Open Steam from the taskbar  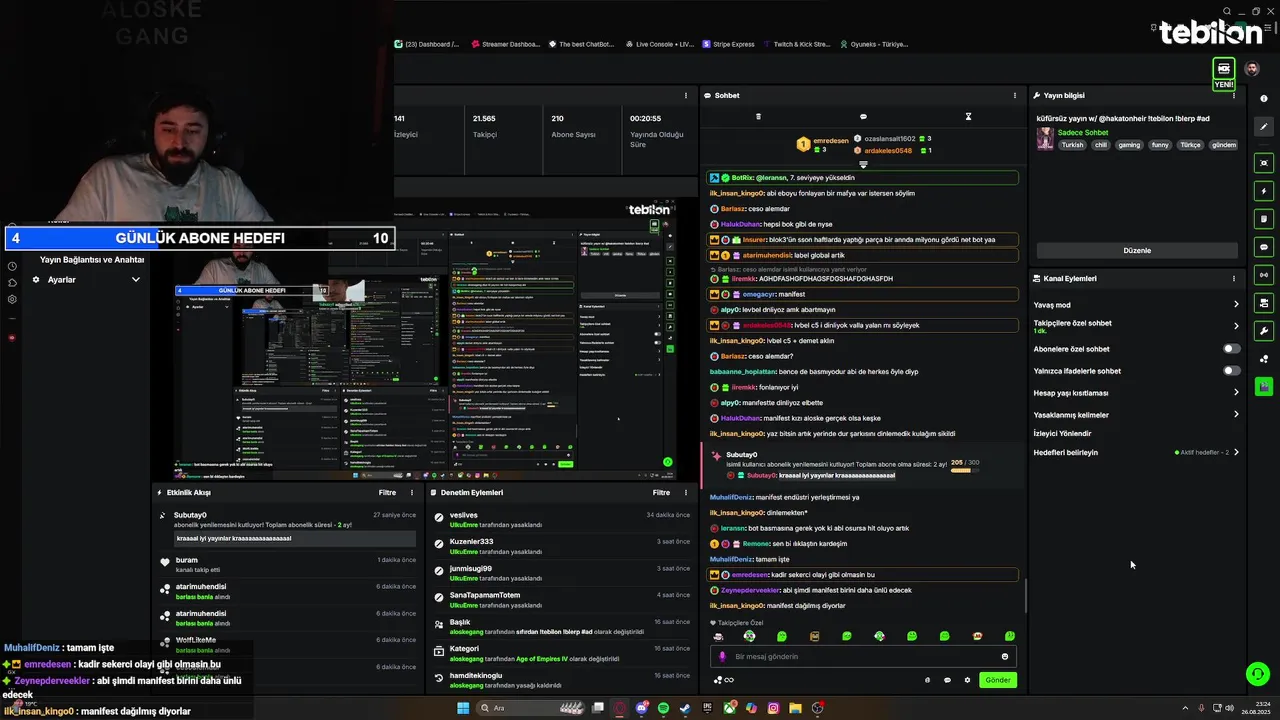685,708
